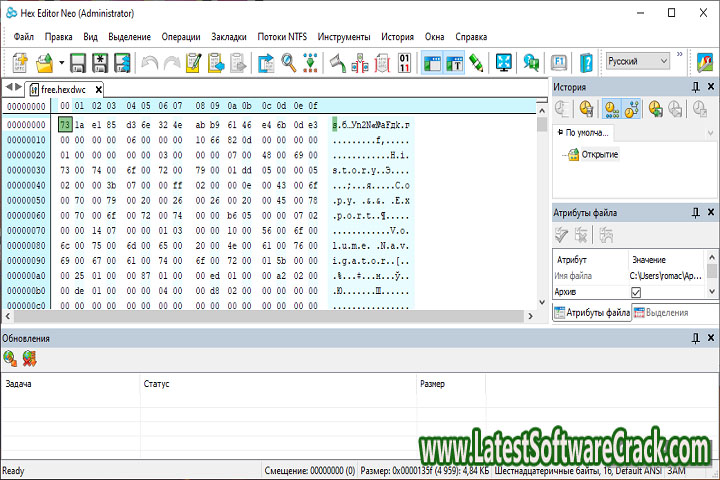Screen dimensions: 720x480
Task: Click the F1 help key icon
Action: 559,62
